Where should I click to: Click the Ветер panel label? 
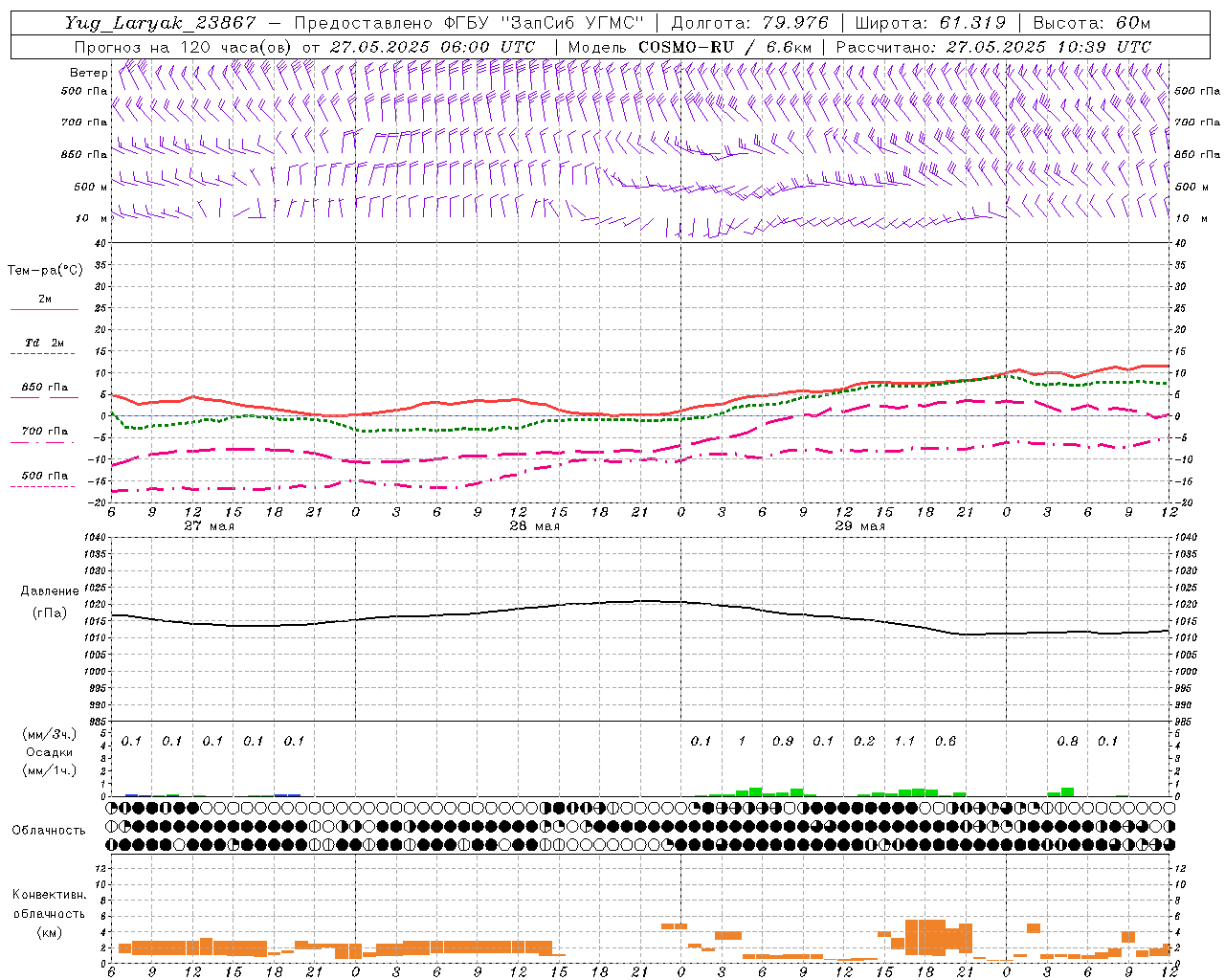pyautogui.click(x=89, y=73)
